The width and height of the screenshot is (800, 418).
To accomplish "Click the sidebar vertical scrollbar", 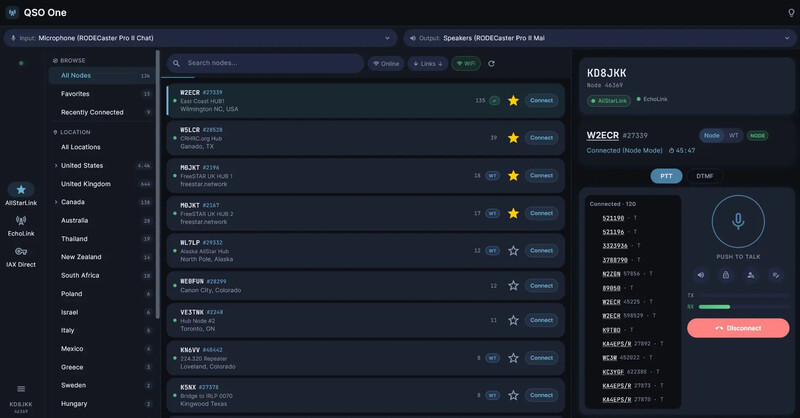I will [x=158, y=184].
